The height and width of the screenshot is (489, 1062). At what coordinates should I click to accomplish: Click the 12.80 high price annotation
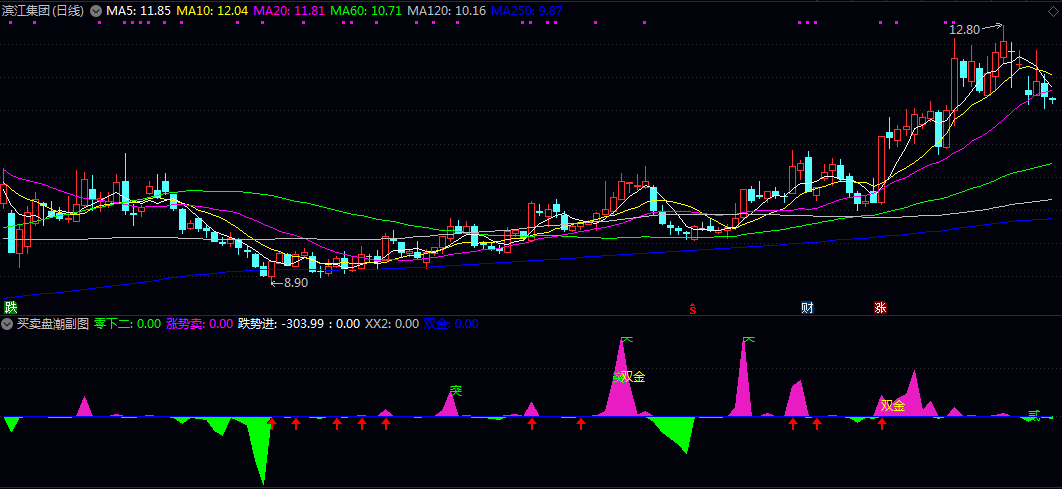(964, 30)
